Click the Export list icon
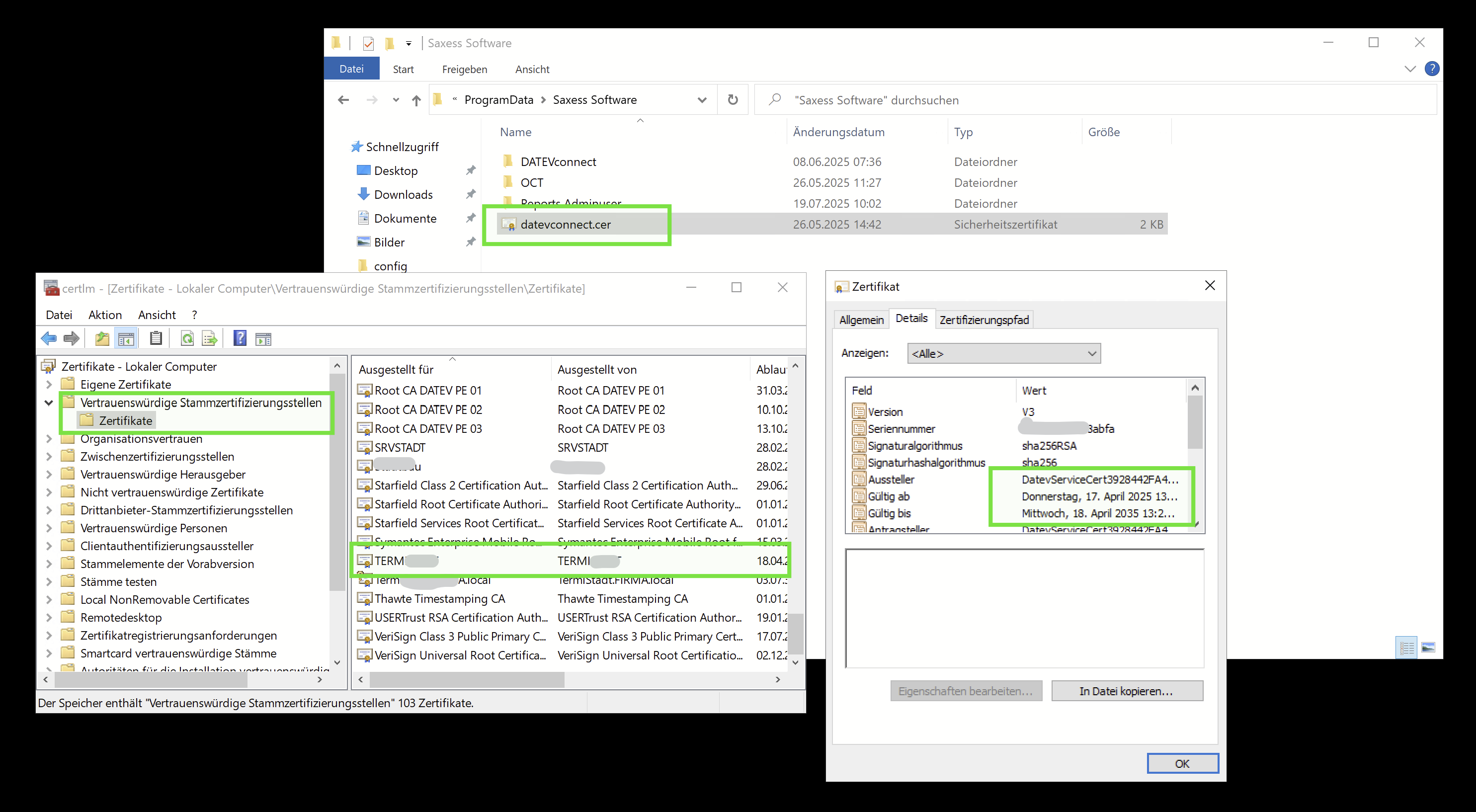 click(x=210, y=339)
